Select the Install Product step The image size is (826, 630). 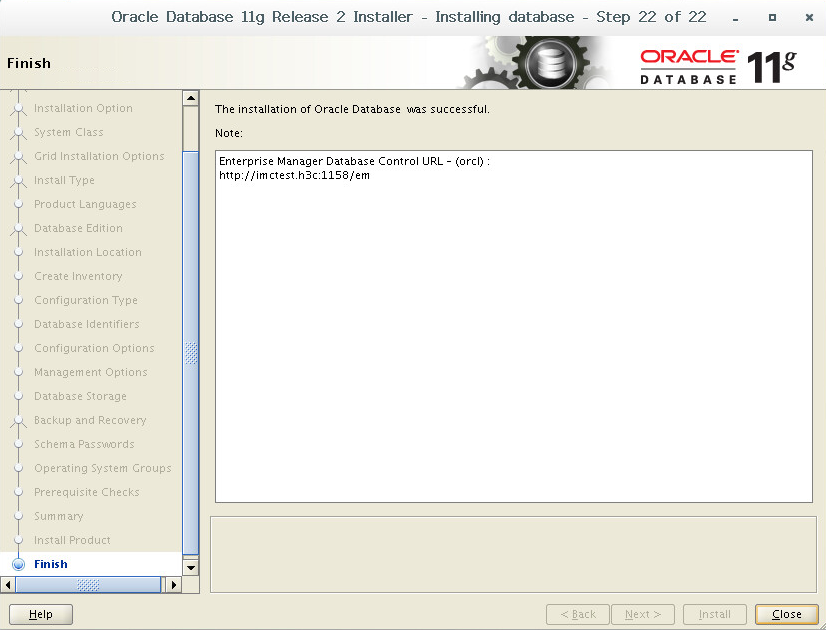click(x=72, y=540)
